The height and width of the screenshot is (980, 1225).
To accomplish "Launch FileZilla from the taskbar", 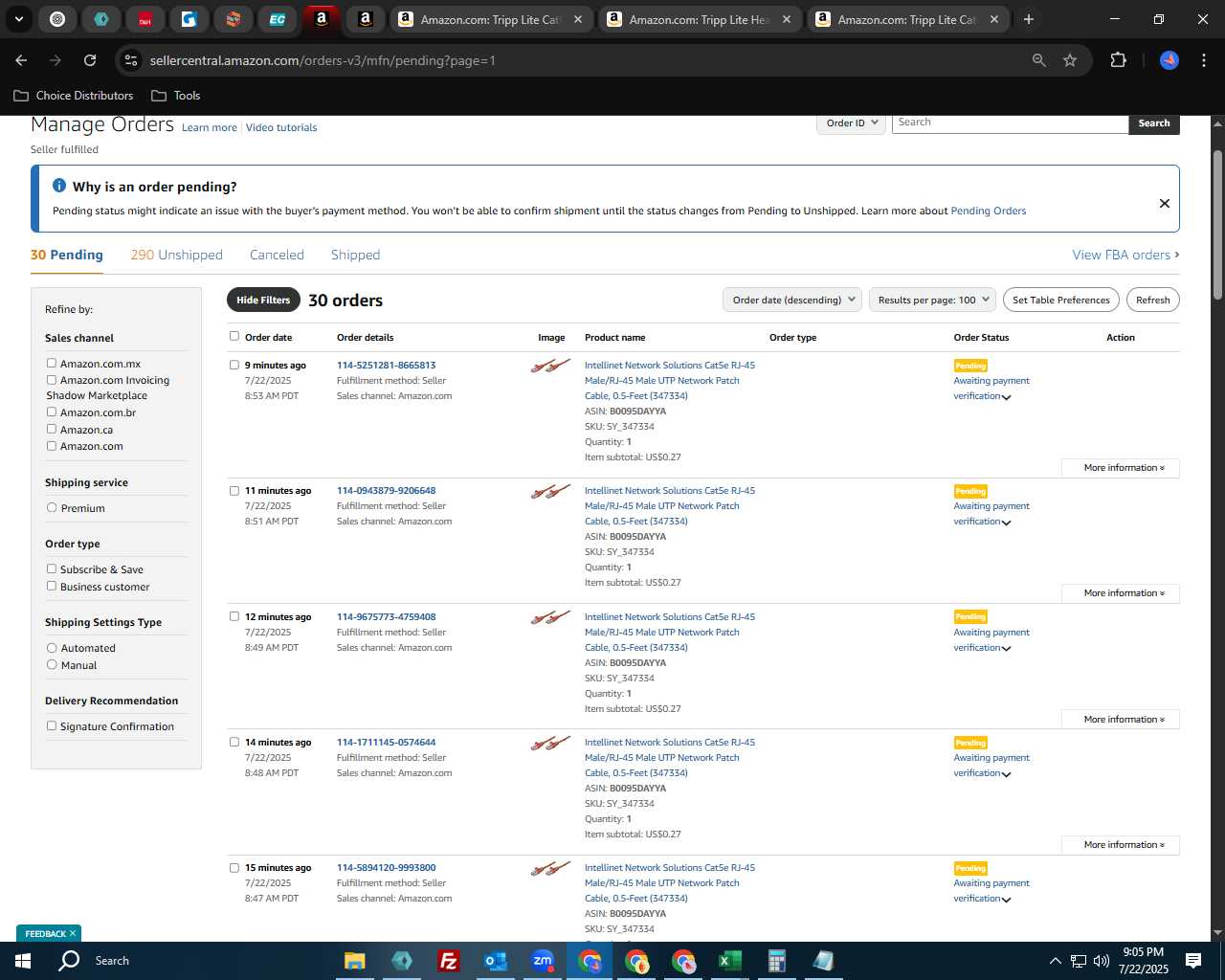I will point(448,961).
